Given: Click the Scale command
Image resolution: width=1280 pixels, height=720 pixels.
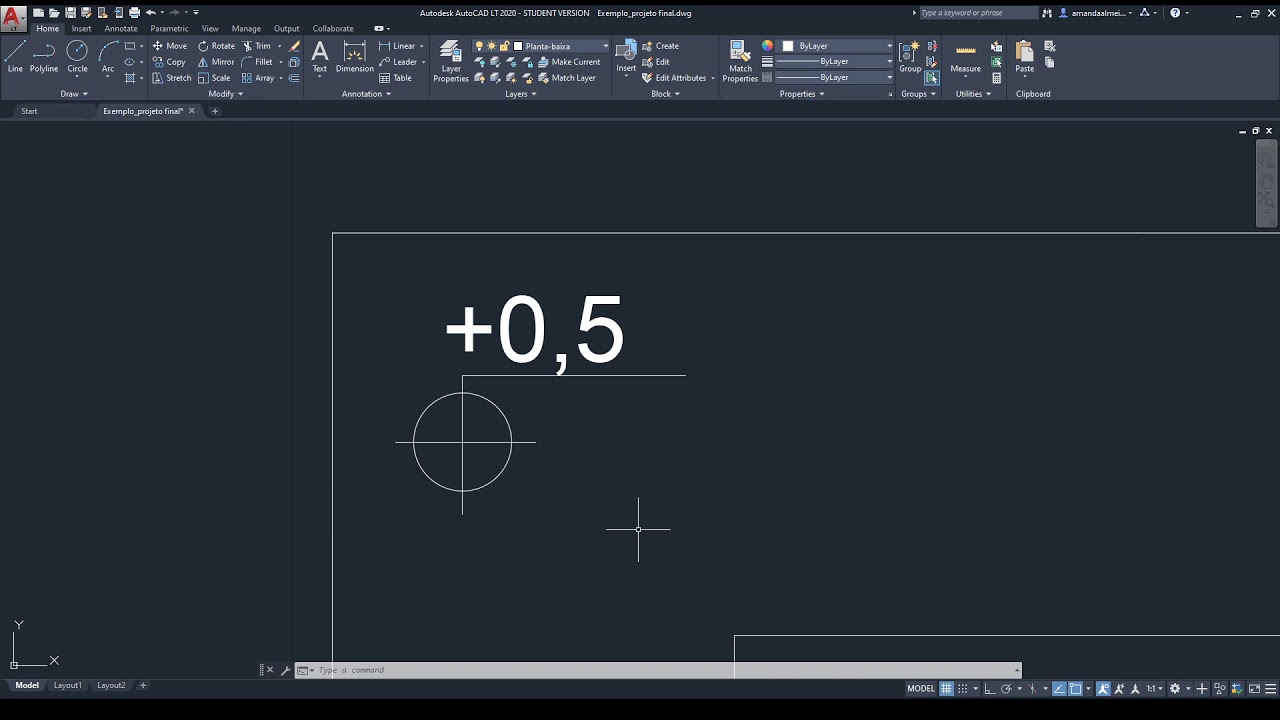Looking at the screenshot, I should [214, 78].
